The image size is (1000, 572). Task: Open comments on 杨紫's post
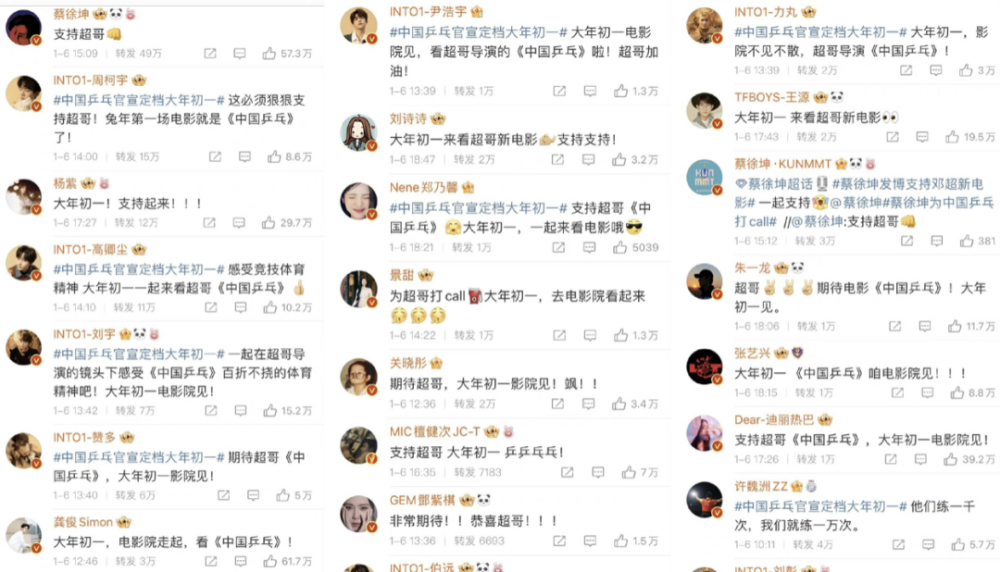[x=239, y=223]
